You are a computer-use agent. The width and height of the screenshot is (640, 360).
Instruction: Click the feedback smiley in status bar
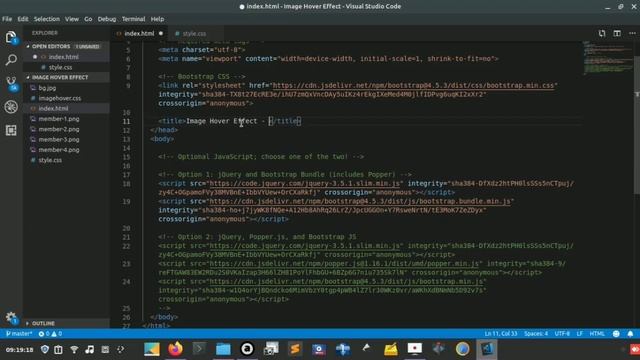[x=616, y=334]
